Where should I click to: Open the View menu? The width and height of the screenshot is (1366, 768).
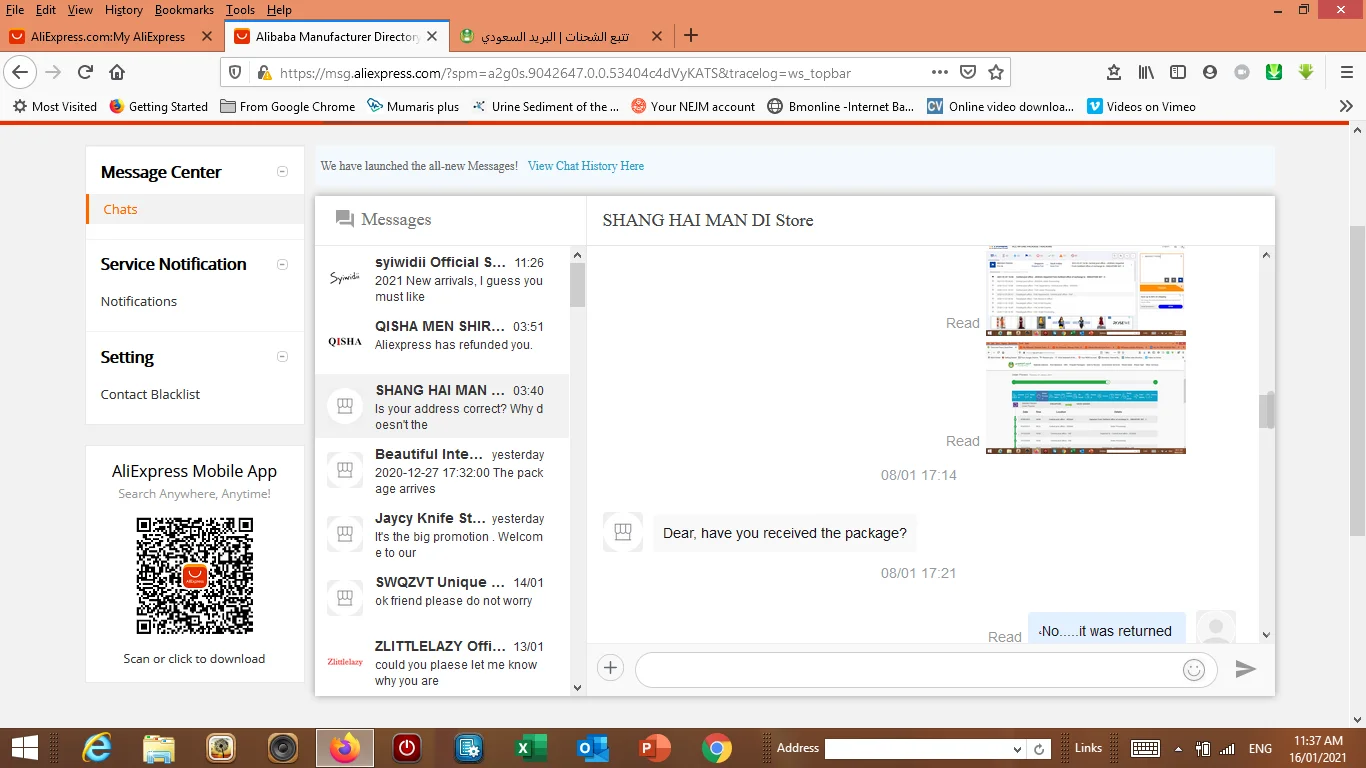80,10
